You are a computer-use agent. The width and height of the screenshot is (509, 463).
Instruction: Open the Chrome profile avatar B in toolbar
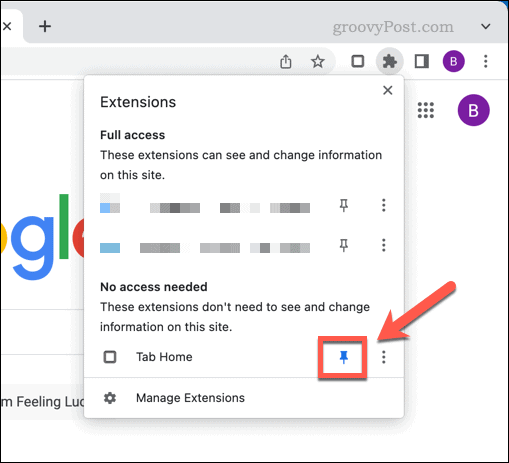(453, 62)
